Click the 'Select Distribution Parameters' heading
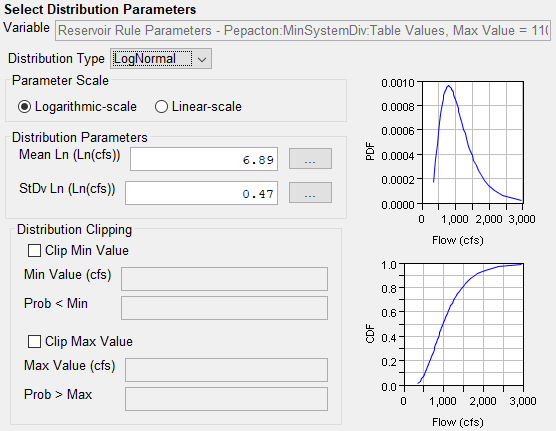This screenshot has height=431, width=556. (x=100, y=9)
